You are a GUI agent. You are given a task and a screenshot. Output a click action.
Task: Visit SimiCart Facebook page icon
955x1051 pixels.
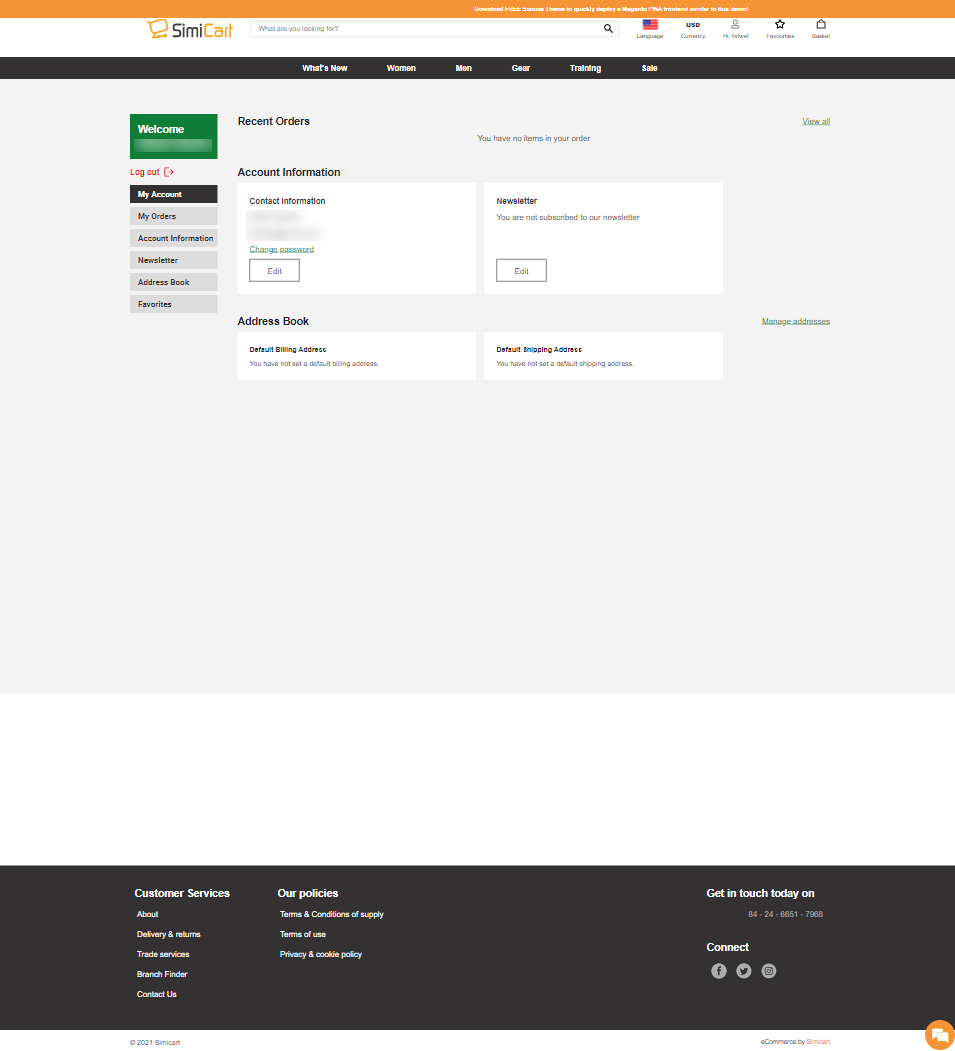718,971
